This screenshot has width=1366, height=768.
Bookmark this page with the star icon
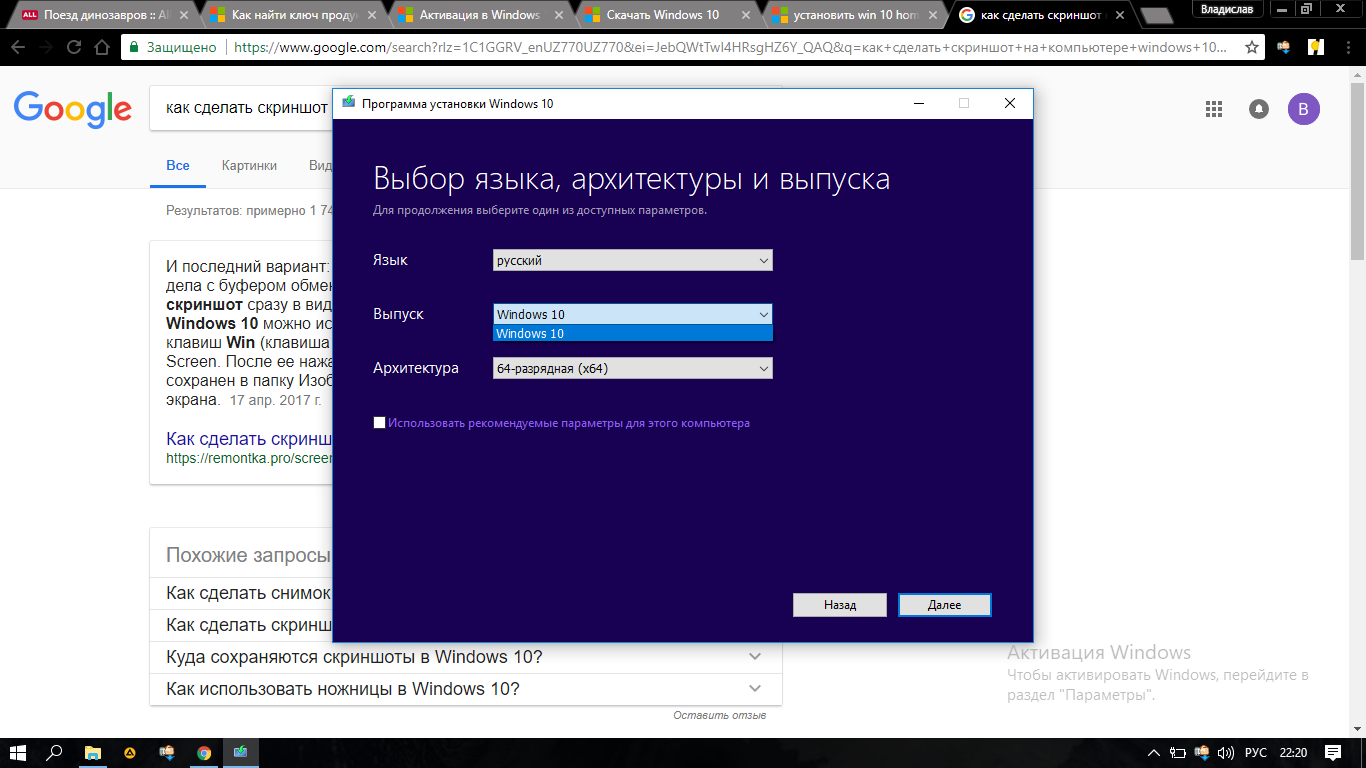[1251, 47]
